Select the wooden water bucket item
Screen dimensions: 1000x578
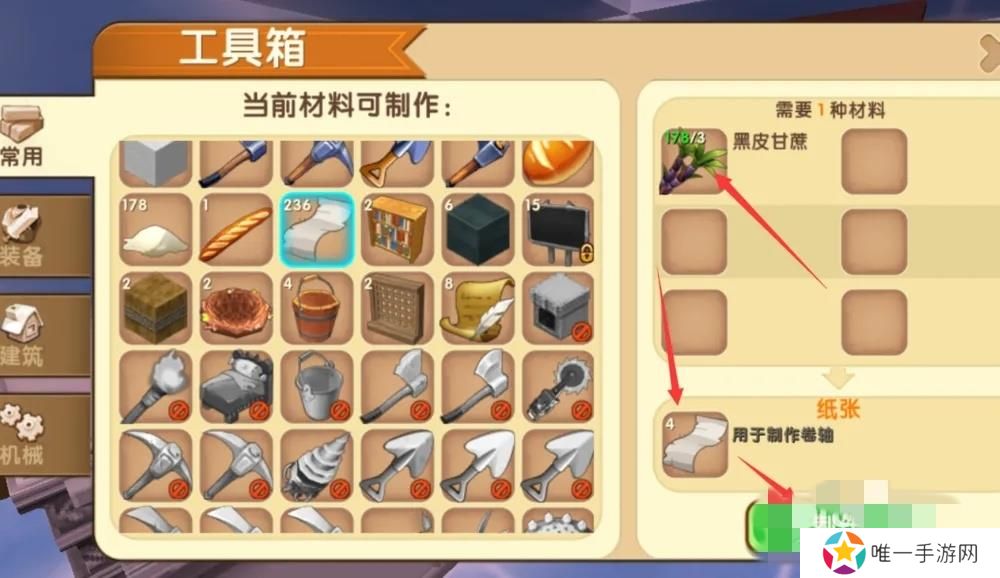pyautogui.click(x=317, y=308)
